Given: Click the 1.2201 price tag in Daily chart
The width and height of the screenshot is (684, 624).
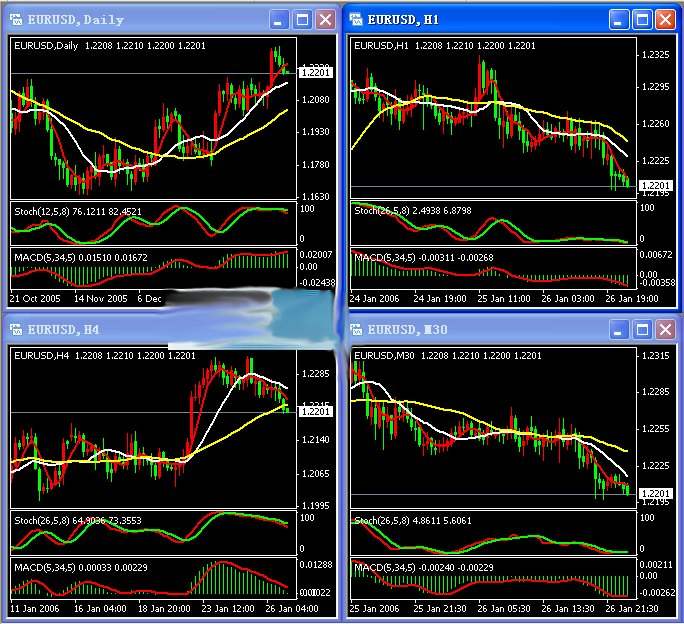Looking at the screenshot, I should [x=315, y=72].
